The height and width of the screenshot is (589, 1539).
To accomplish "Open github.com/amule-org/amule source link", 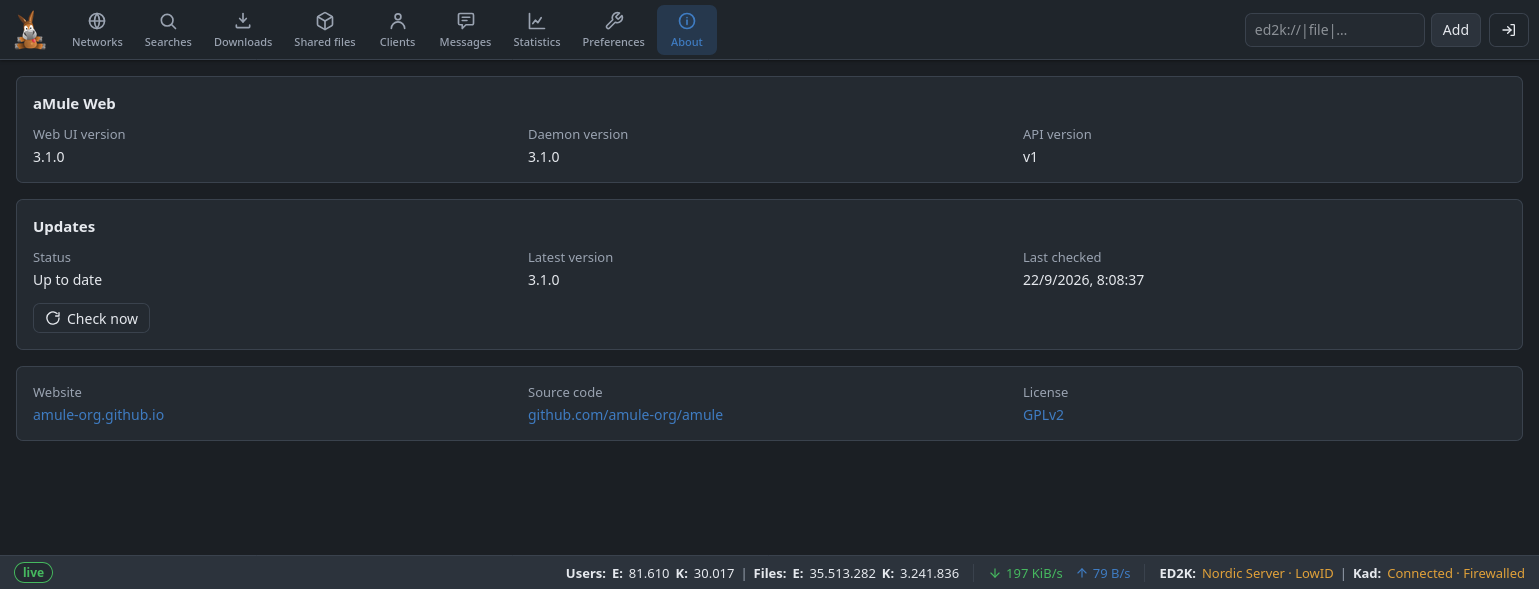I will (625, 415).
